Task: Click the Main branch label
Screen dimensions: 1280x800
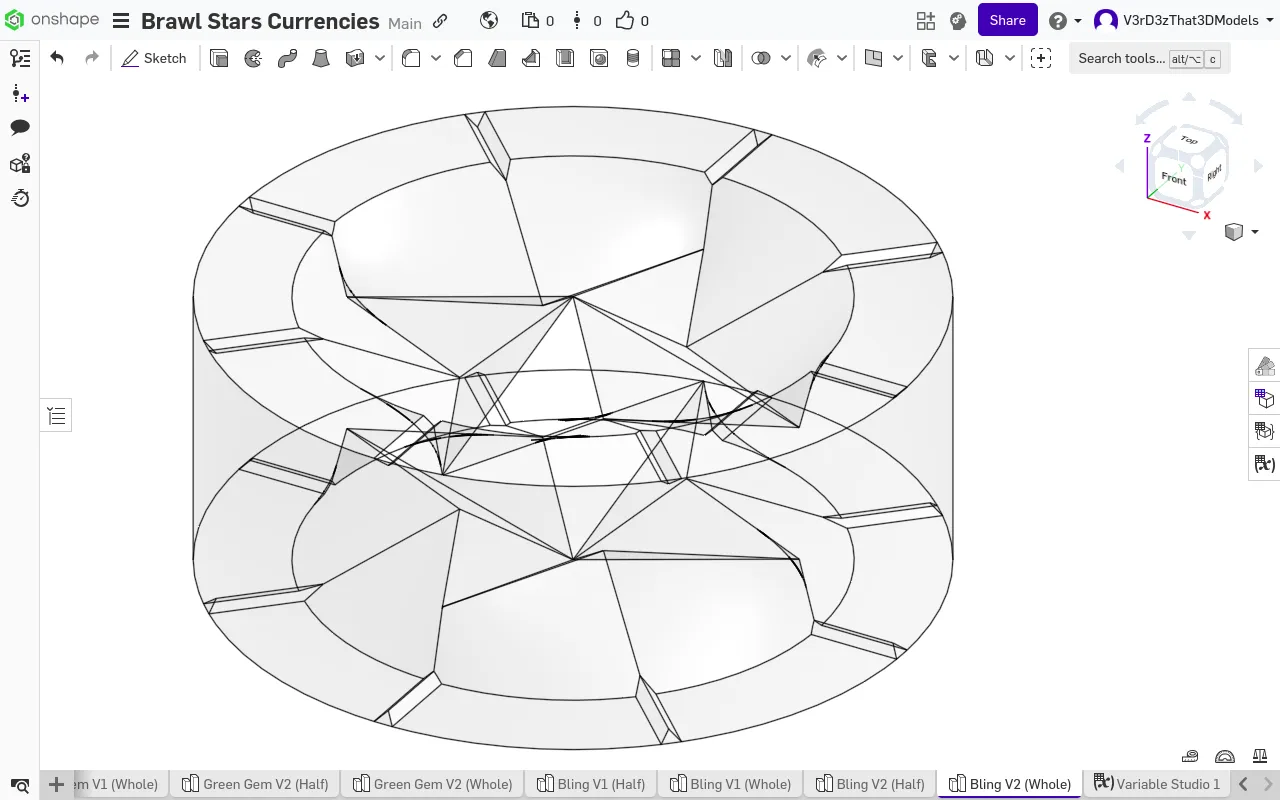Action: click(x=405, y=23)
